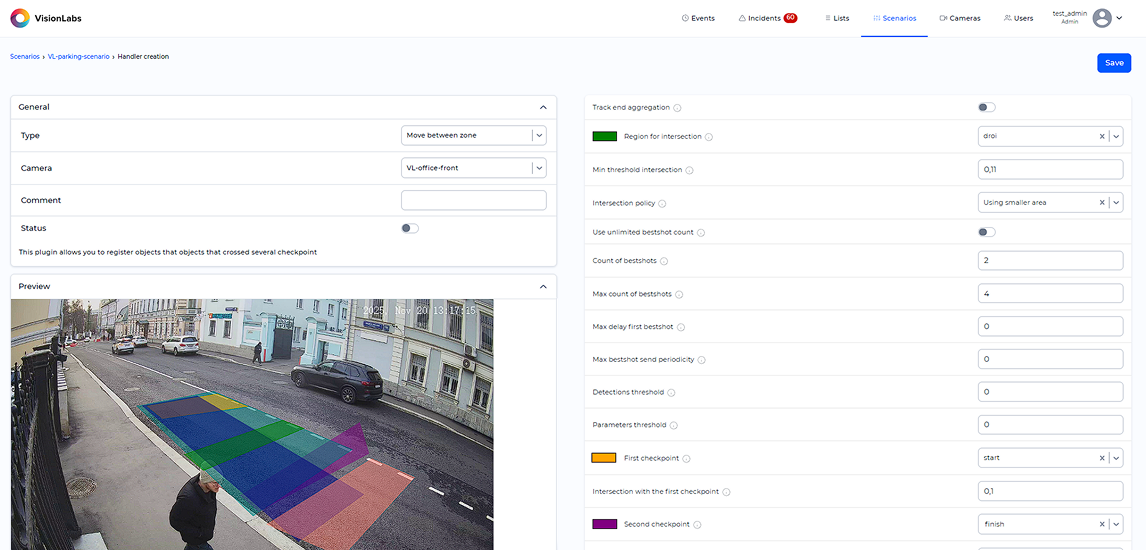The image size is (1146, 550).
Task: Enable the Status toggle
Action: pyautogui.click(x=410, y=228)
